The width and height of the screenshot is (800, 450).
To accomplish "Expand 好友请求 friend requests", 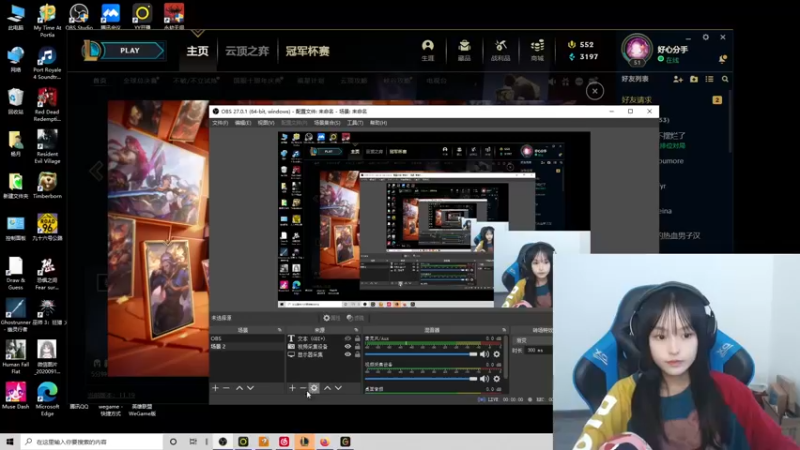I will [637, 99].
